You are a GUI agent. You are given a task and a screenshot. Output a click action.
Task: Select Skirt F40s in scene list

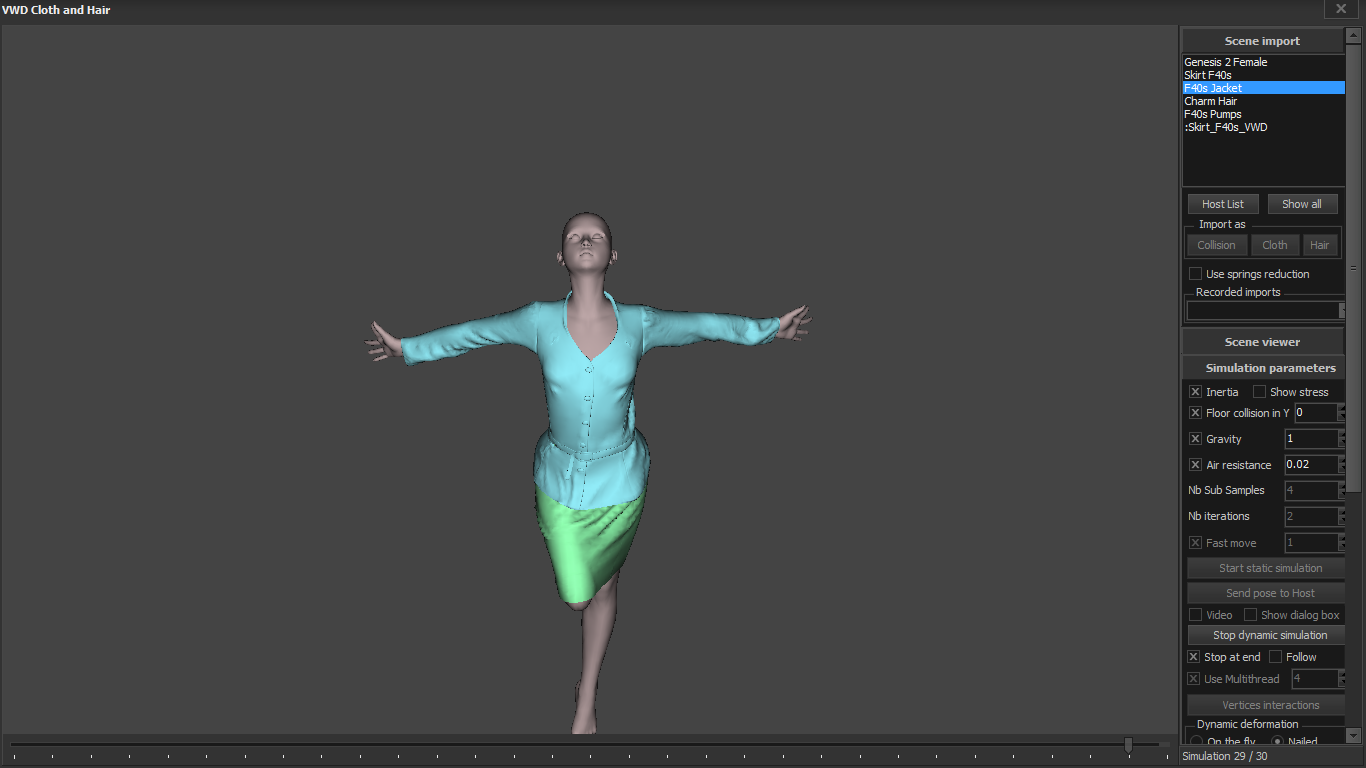1264,75
